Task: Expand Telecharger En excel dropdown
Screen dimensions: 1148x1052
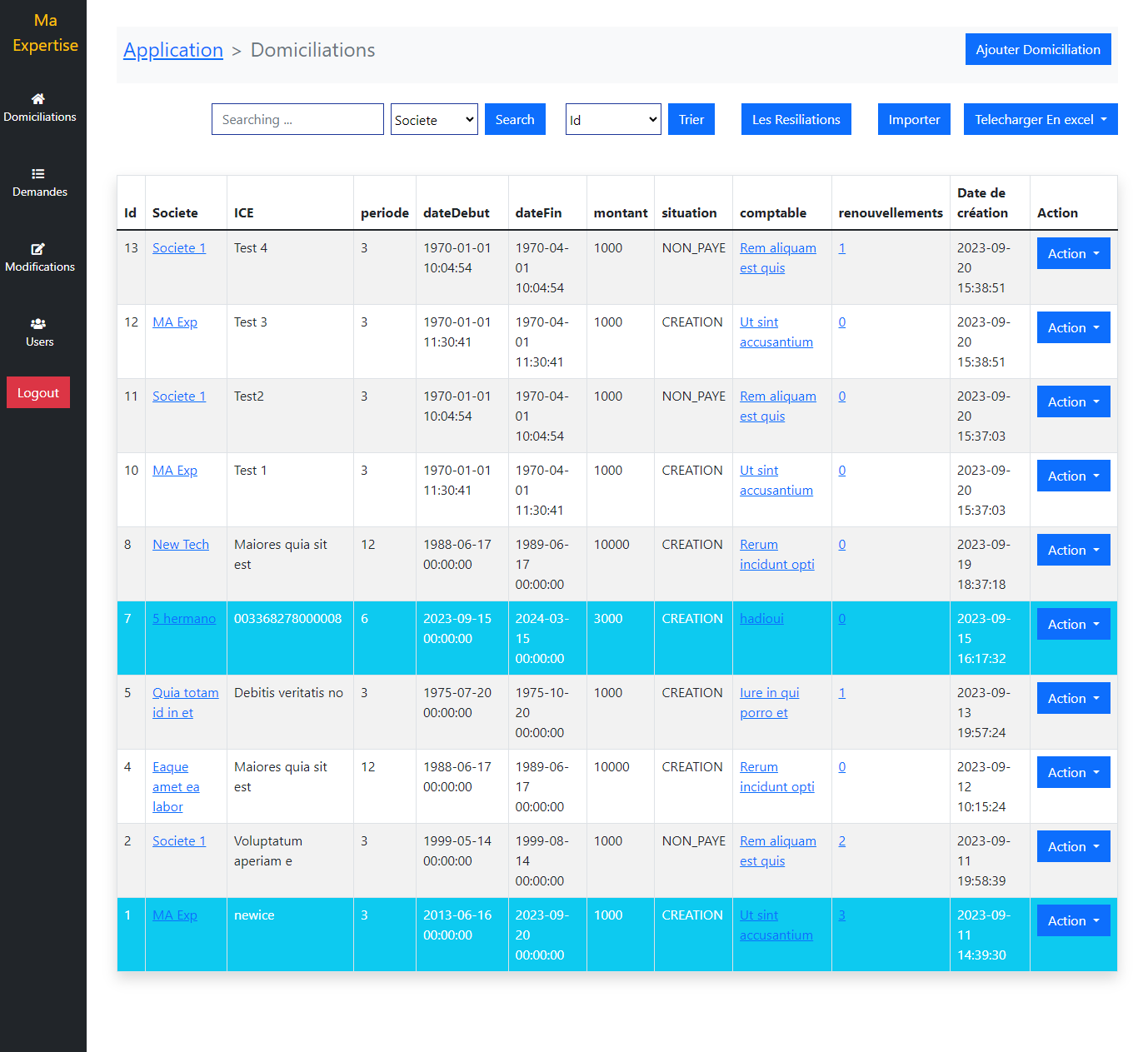Action: click(x=1041, y=119)
